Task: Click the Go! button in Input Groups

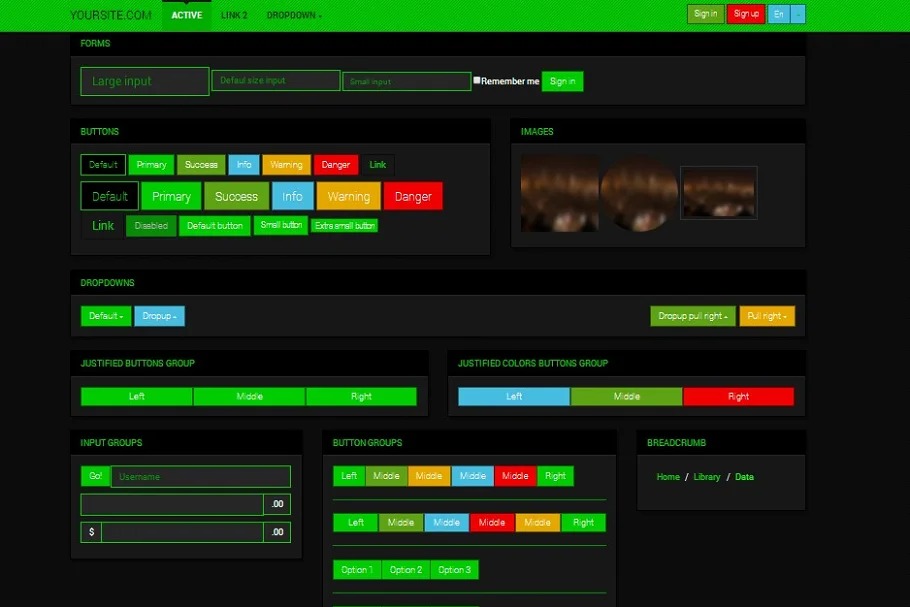Action: pos(95,476)
